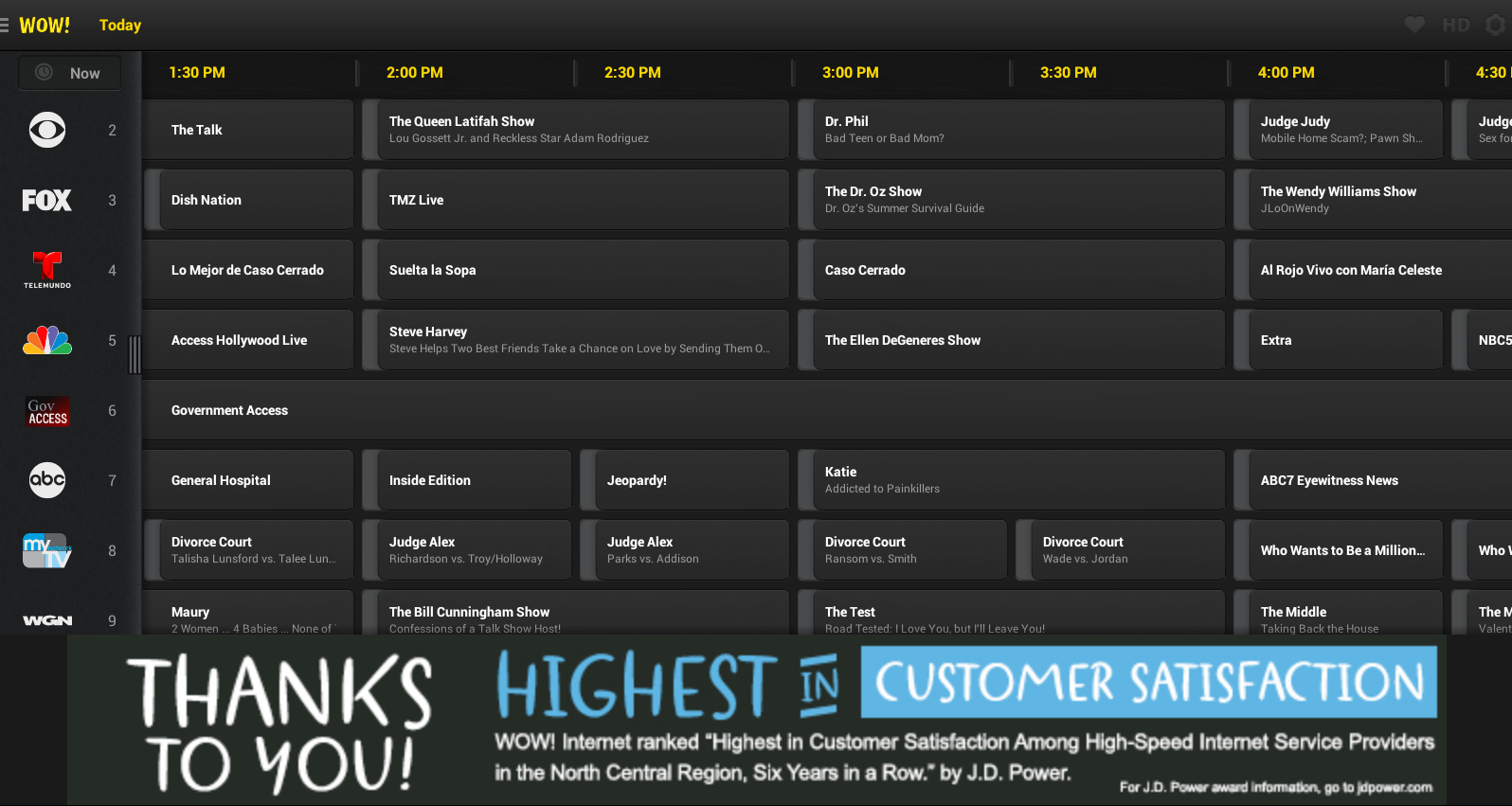Open The Bill Cunningham Show listing
Image resolution: width=1512 pixels, height=806 pixels.
(576, 613)
